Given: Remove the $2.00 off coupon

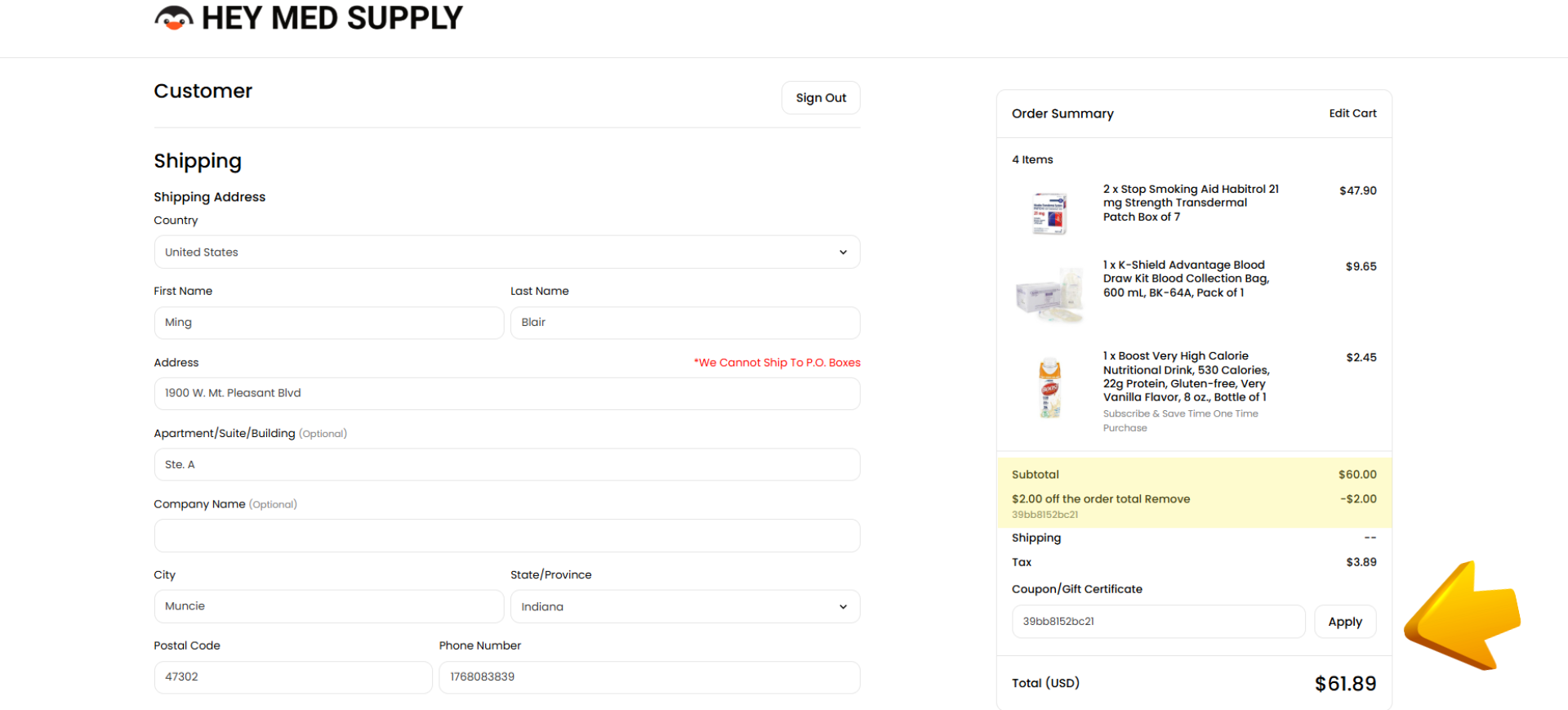Looking at the screenshot, I should click(1167, 499).
